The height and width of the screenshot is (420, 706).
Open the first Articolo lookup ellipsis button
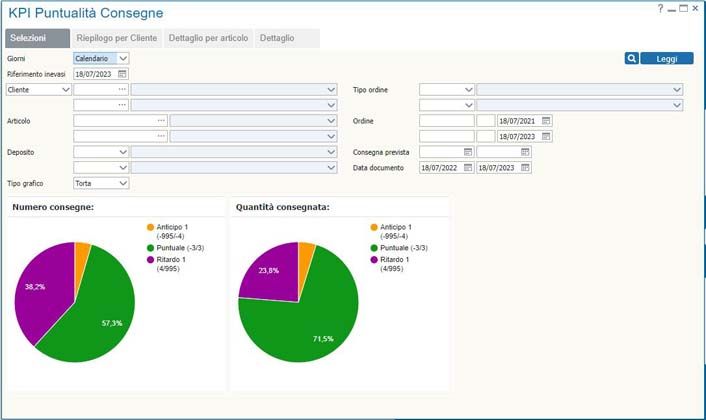pyautogui.click(x=160, y=121)
